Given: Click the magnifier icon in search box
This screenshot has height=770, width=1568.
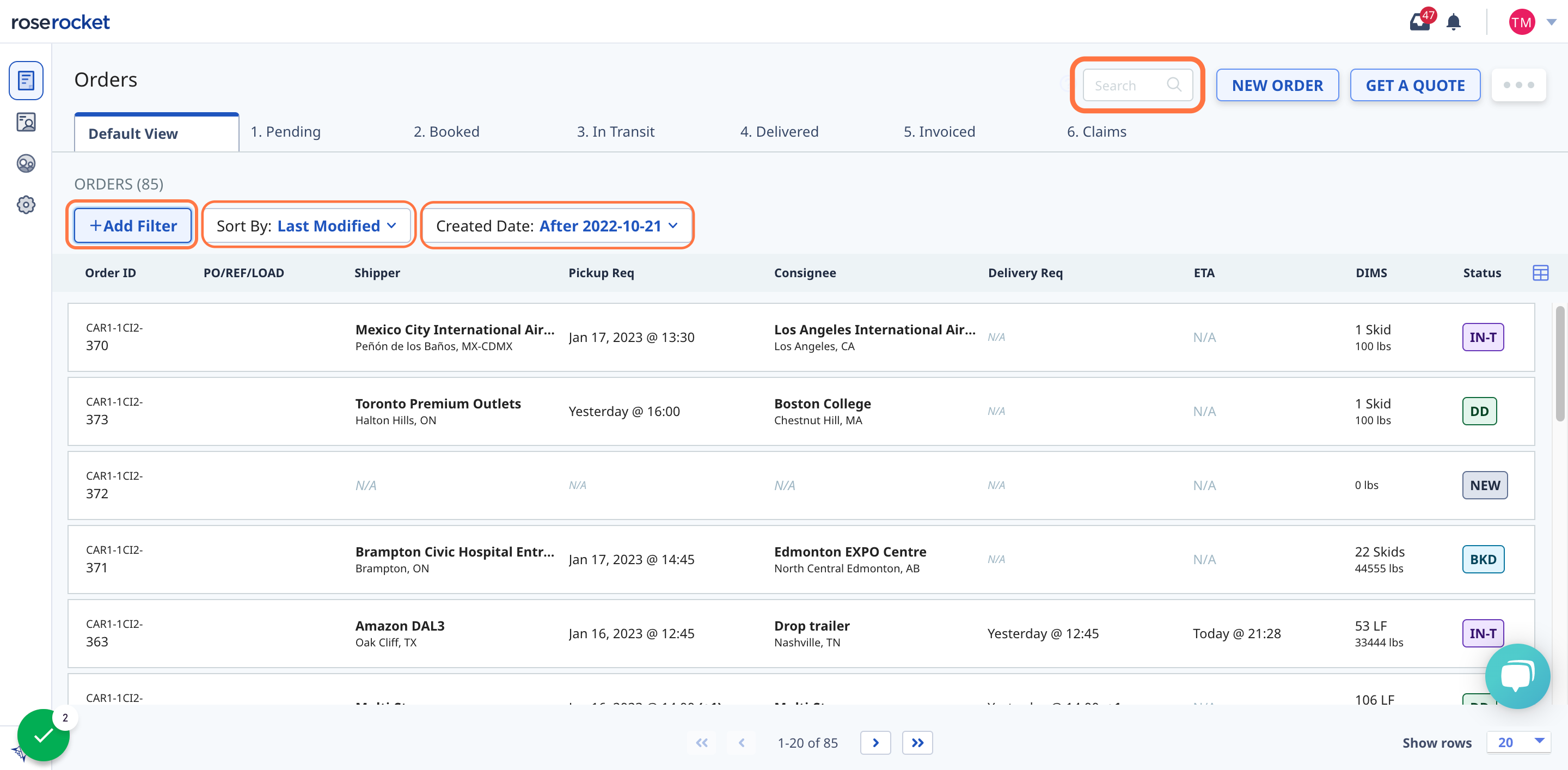Looking at the screenshot, I should [x=1174, y=84].
